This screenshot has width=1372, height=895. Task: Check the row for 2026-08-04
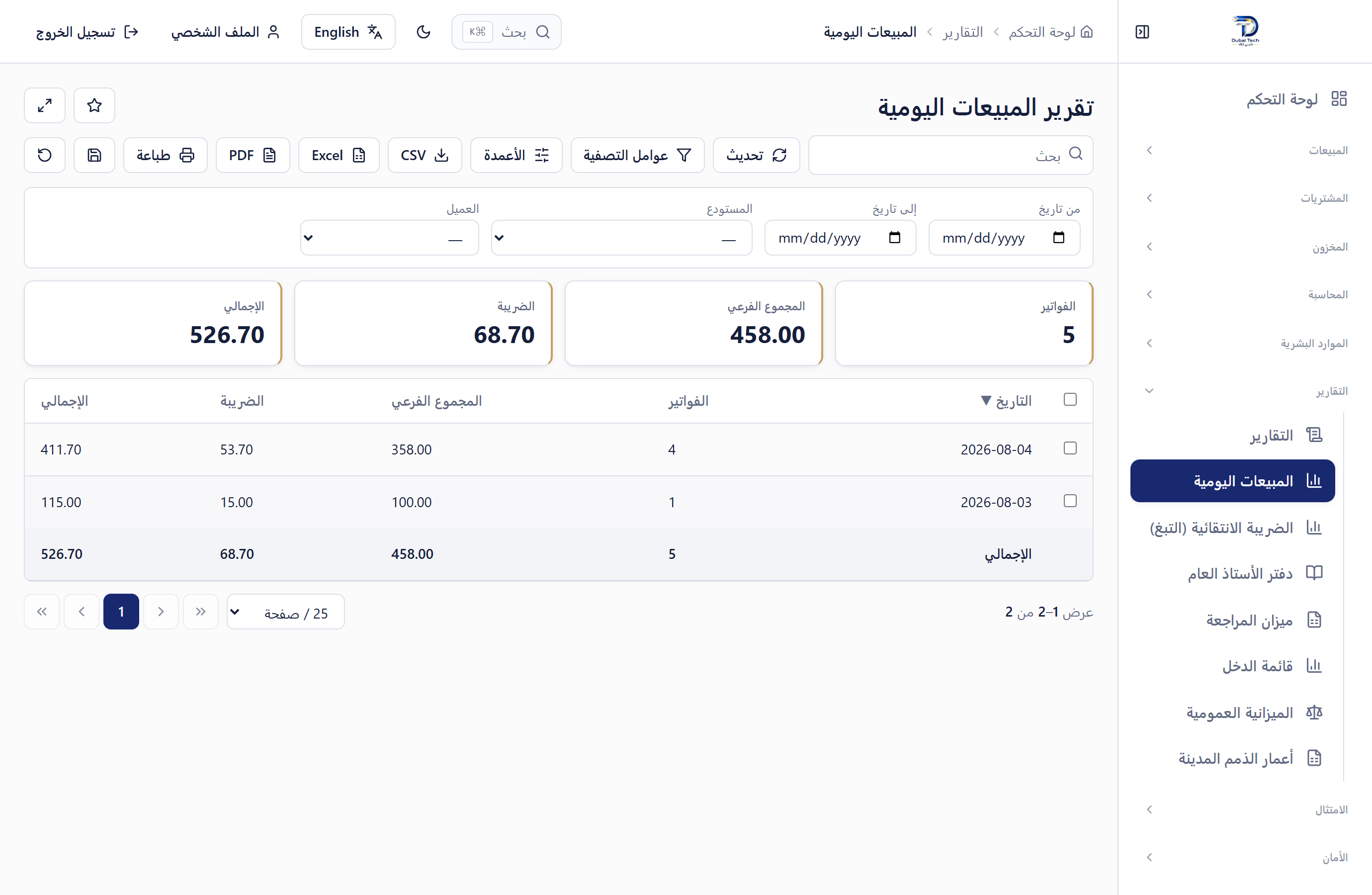pos(1070,448)
